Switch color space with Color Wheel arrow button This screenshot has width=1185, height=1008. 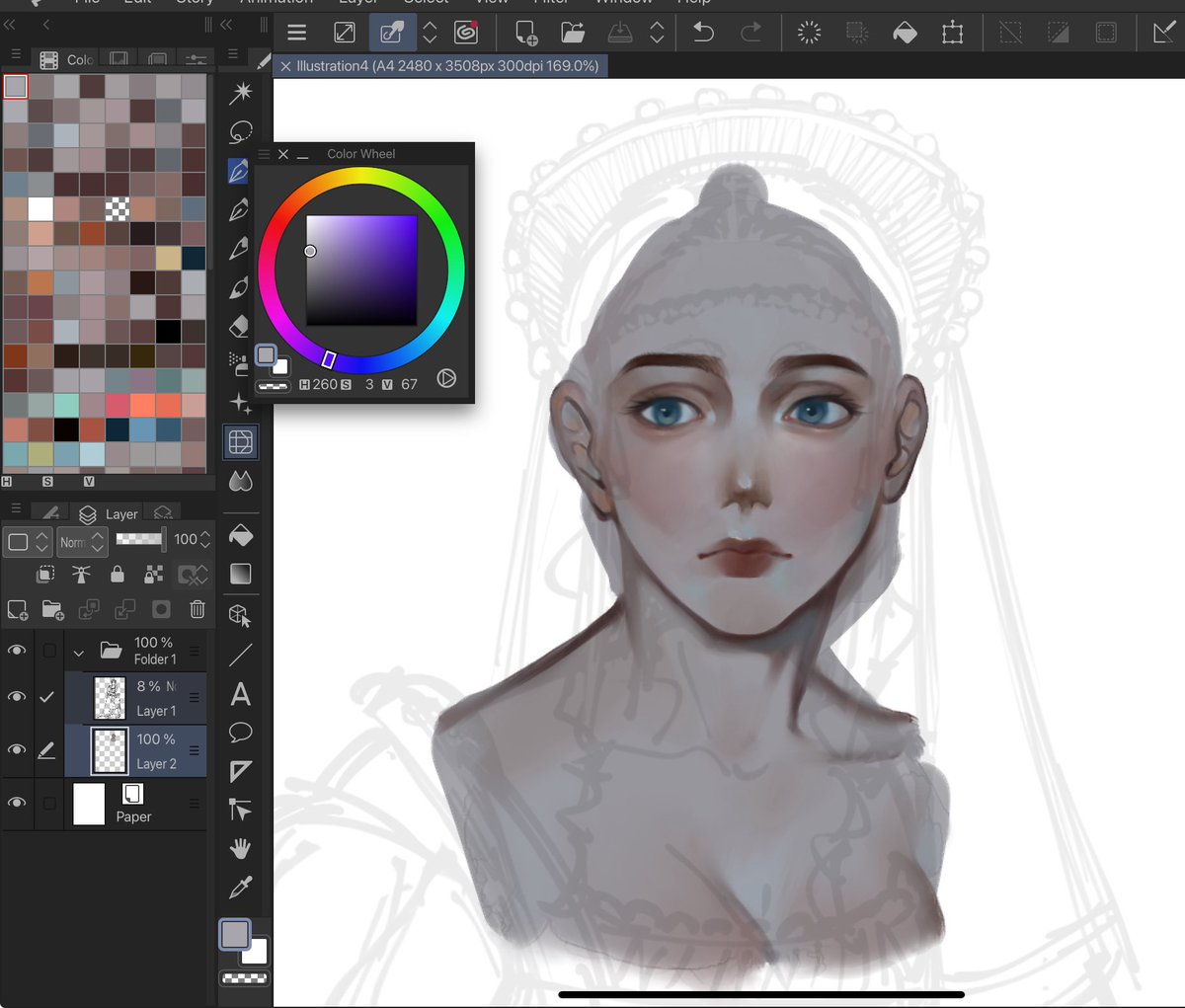click(446, 378)
